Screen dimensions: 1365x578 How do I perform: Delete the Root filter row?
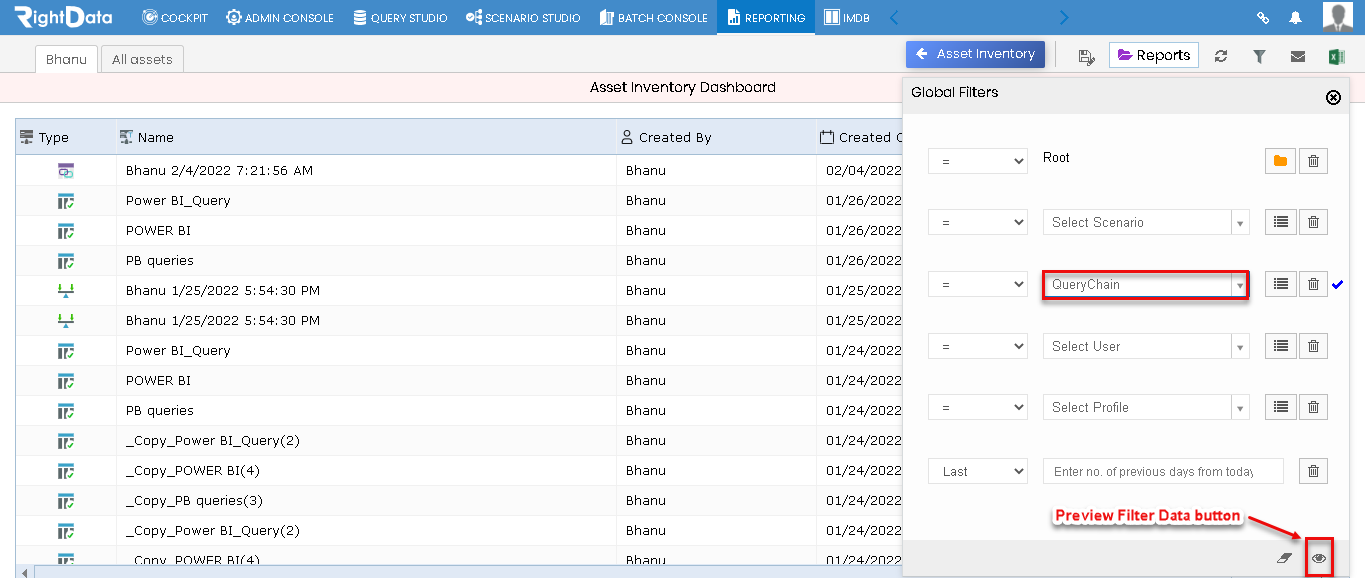pos(1314,161)
